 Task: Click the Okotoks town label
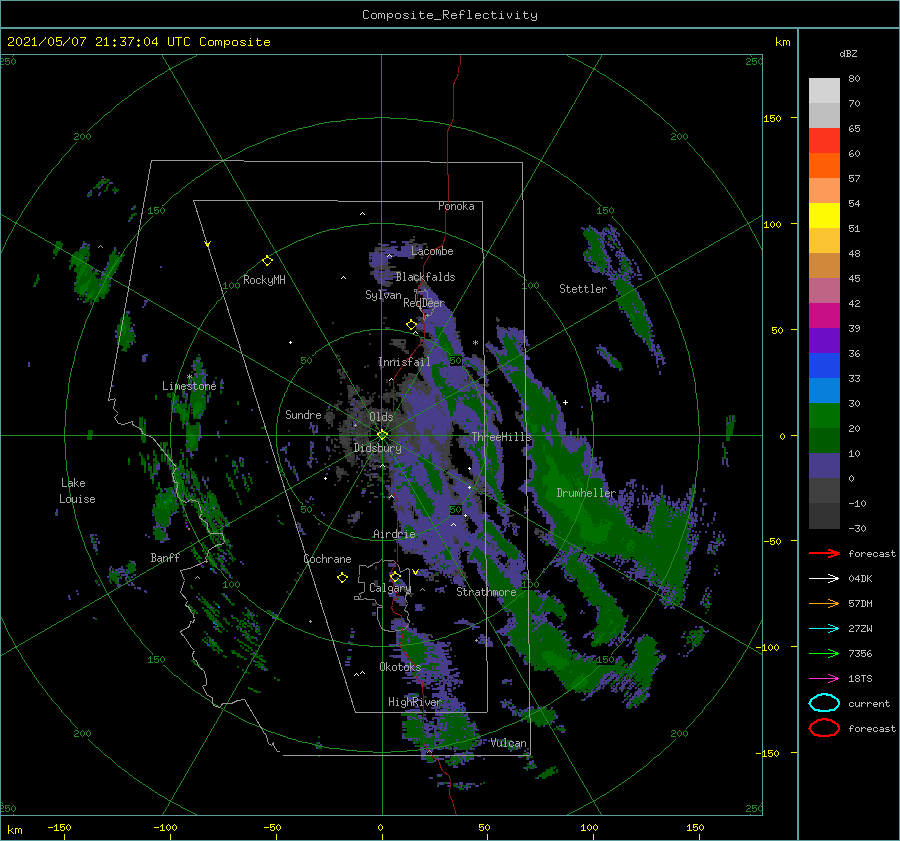[x=400, y=667]
